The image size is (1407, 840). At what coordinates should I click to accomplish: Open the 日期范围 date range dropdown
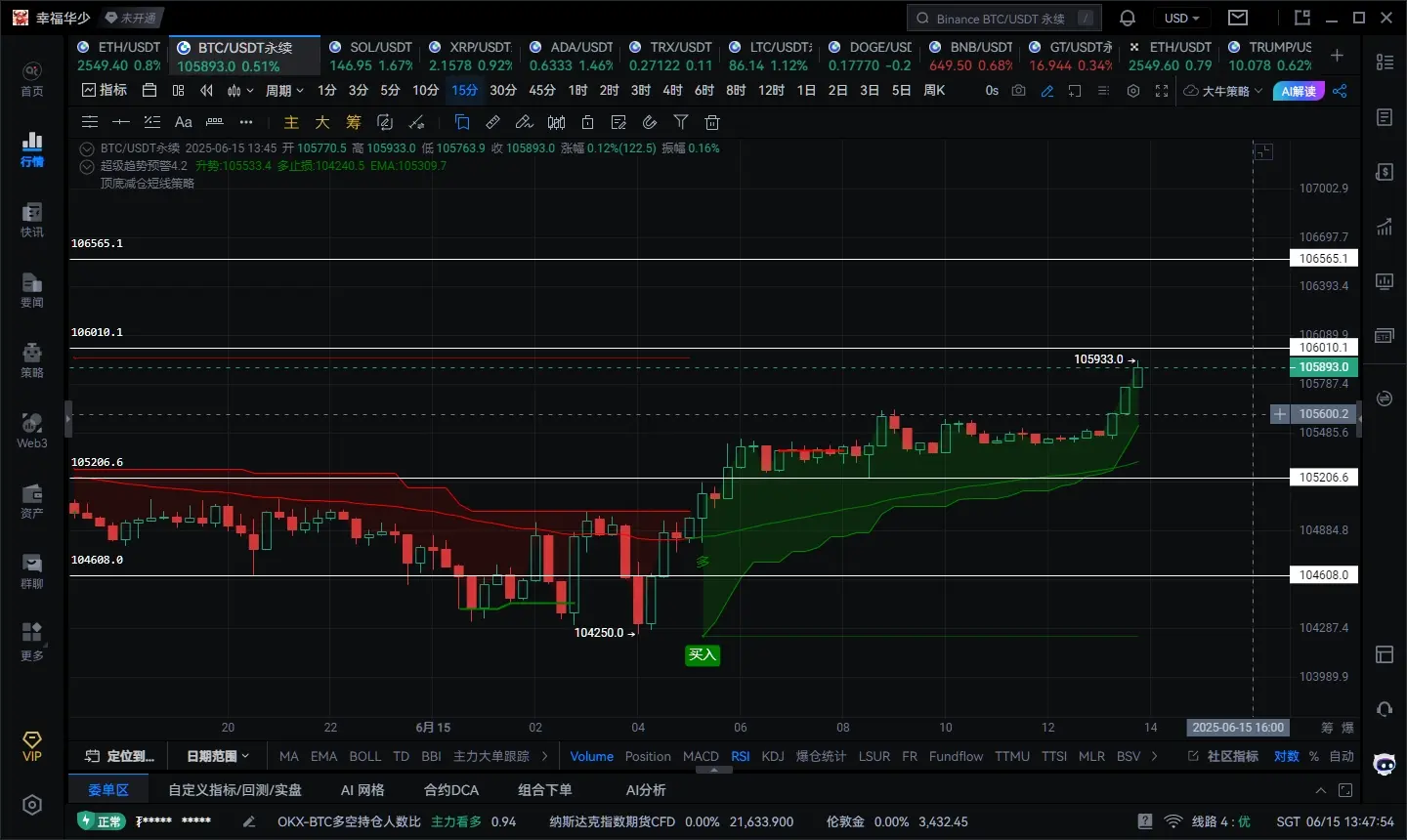[x=218, y=756]
